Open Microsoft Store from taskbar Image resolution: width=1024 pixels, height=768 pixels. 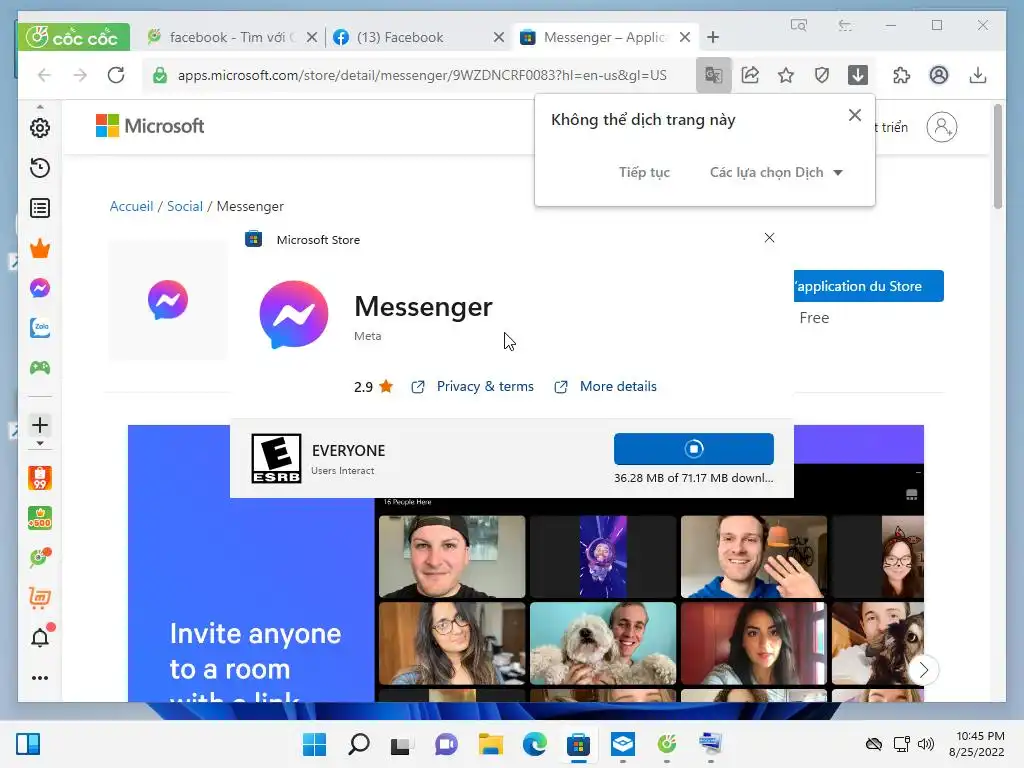point(579,744)
